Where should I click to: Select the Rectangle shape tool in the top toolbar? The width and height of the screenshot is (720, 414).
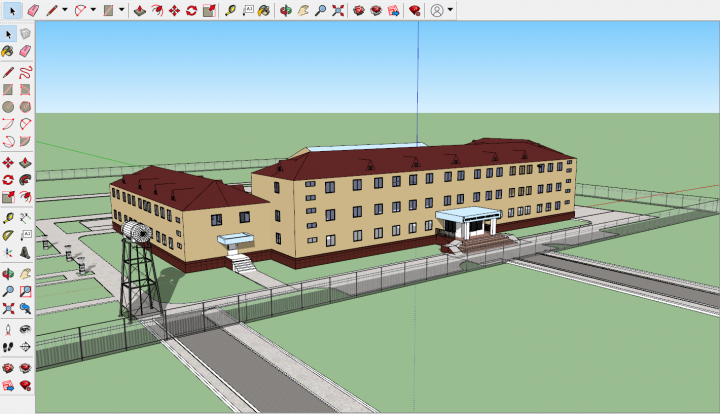[x=108, y=11]
